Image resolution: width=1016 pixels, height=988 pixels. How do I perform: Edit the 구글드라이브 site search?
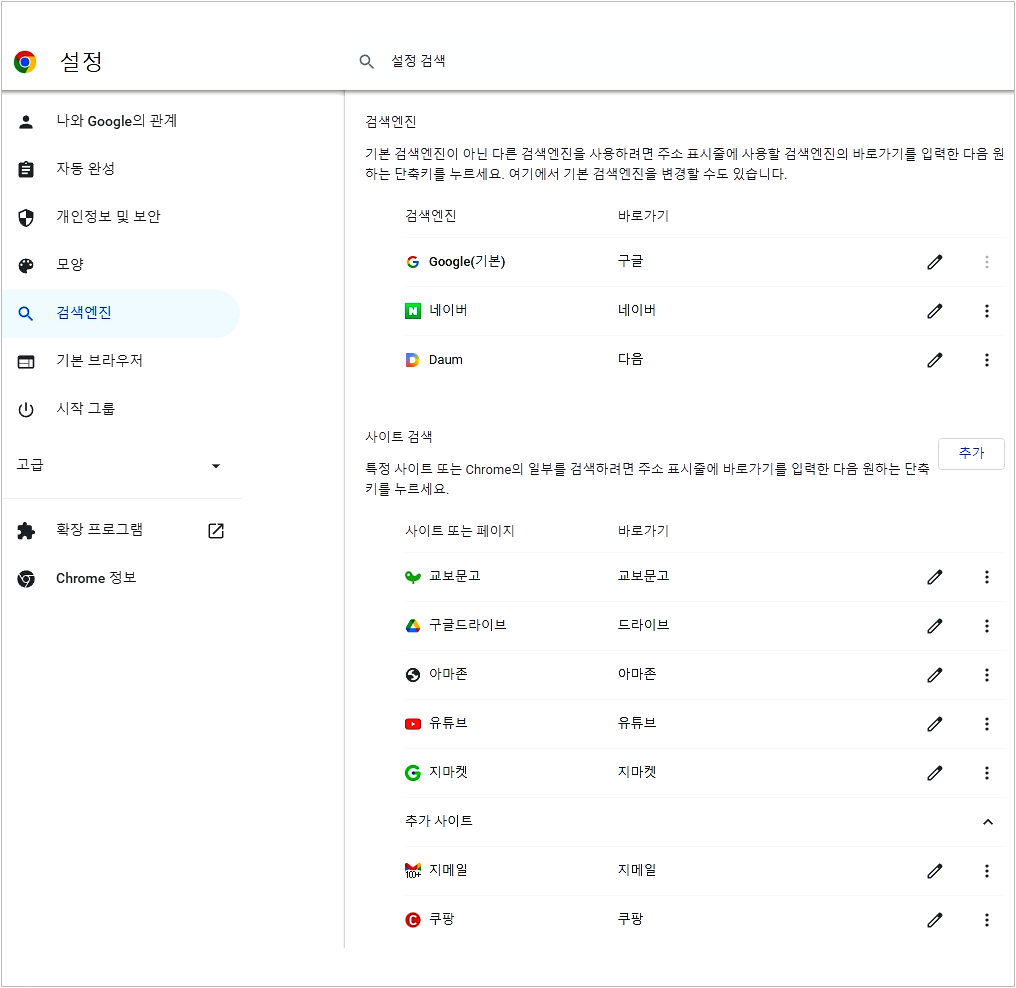click(934, 626)
